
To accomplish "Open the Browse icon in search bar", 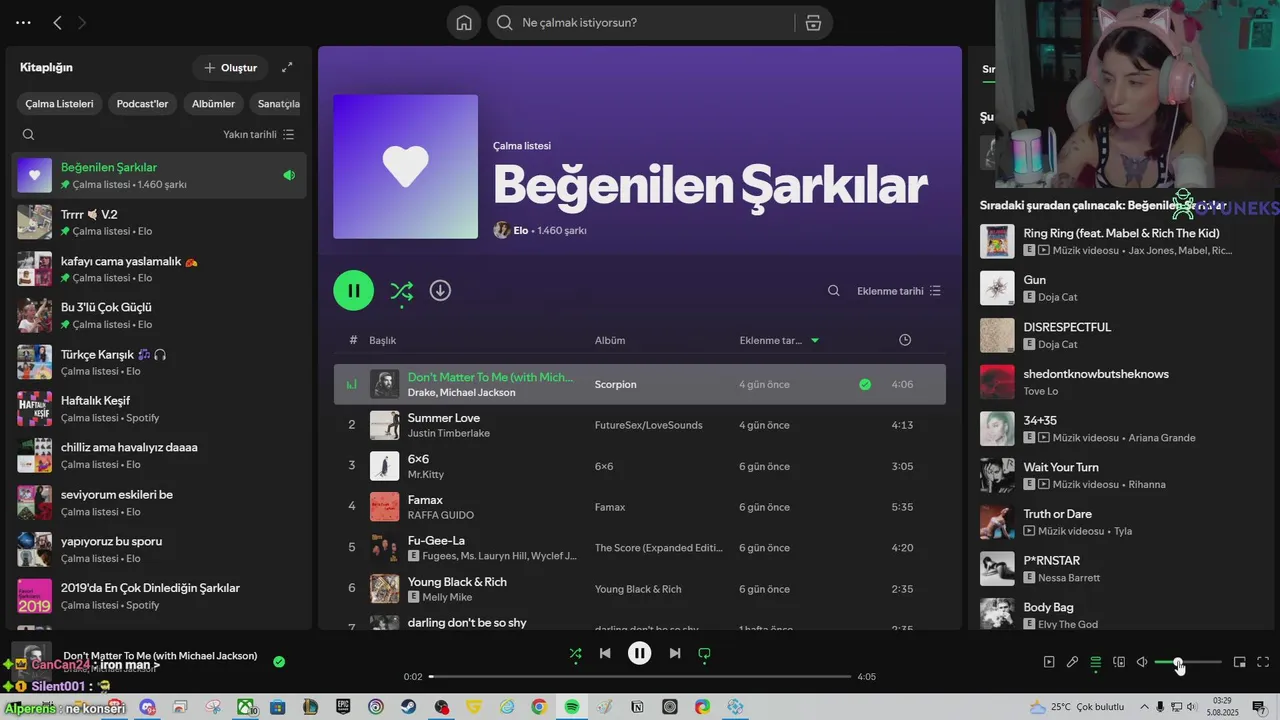I will [x=813, y=23].
